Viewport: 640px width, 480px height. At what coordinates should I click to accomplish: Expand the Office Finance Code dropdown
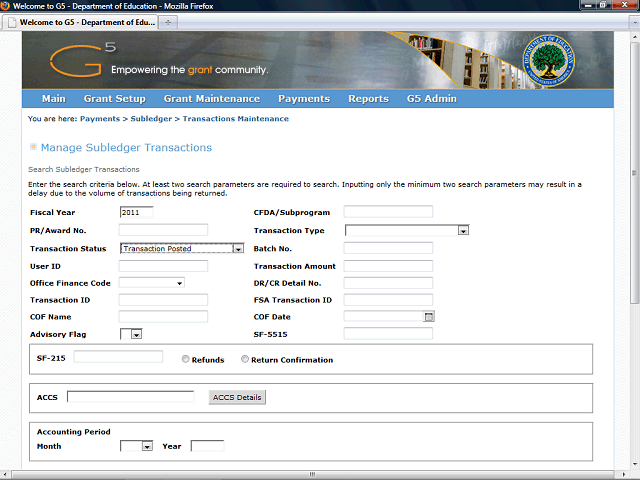pos(151,283)
